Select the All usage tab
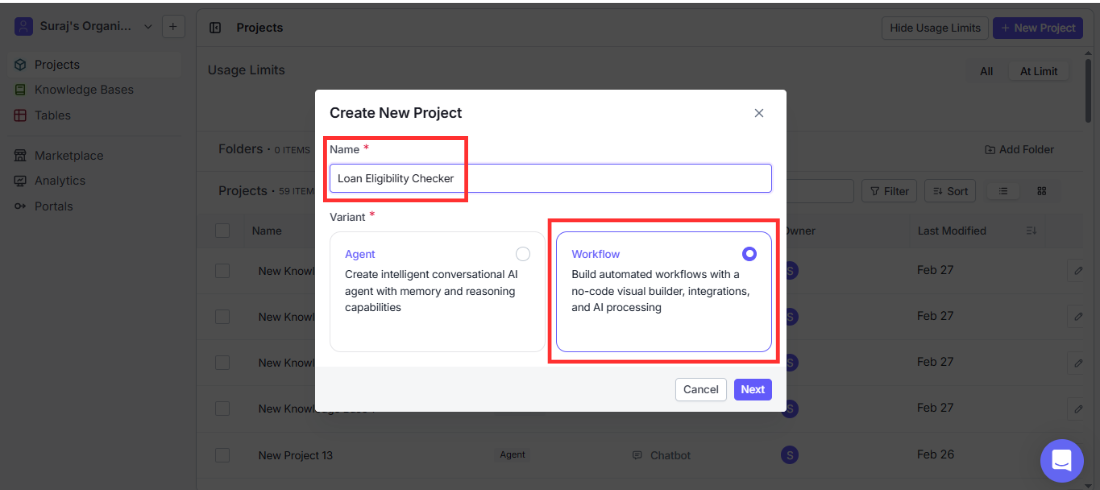The width and height of the screenshot is (1100, 490). (986, 71)
